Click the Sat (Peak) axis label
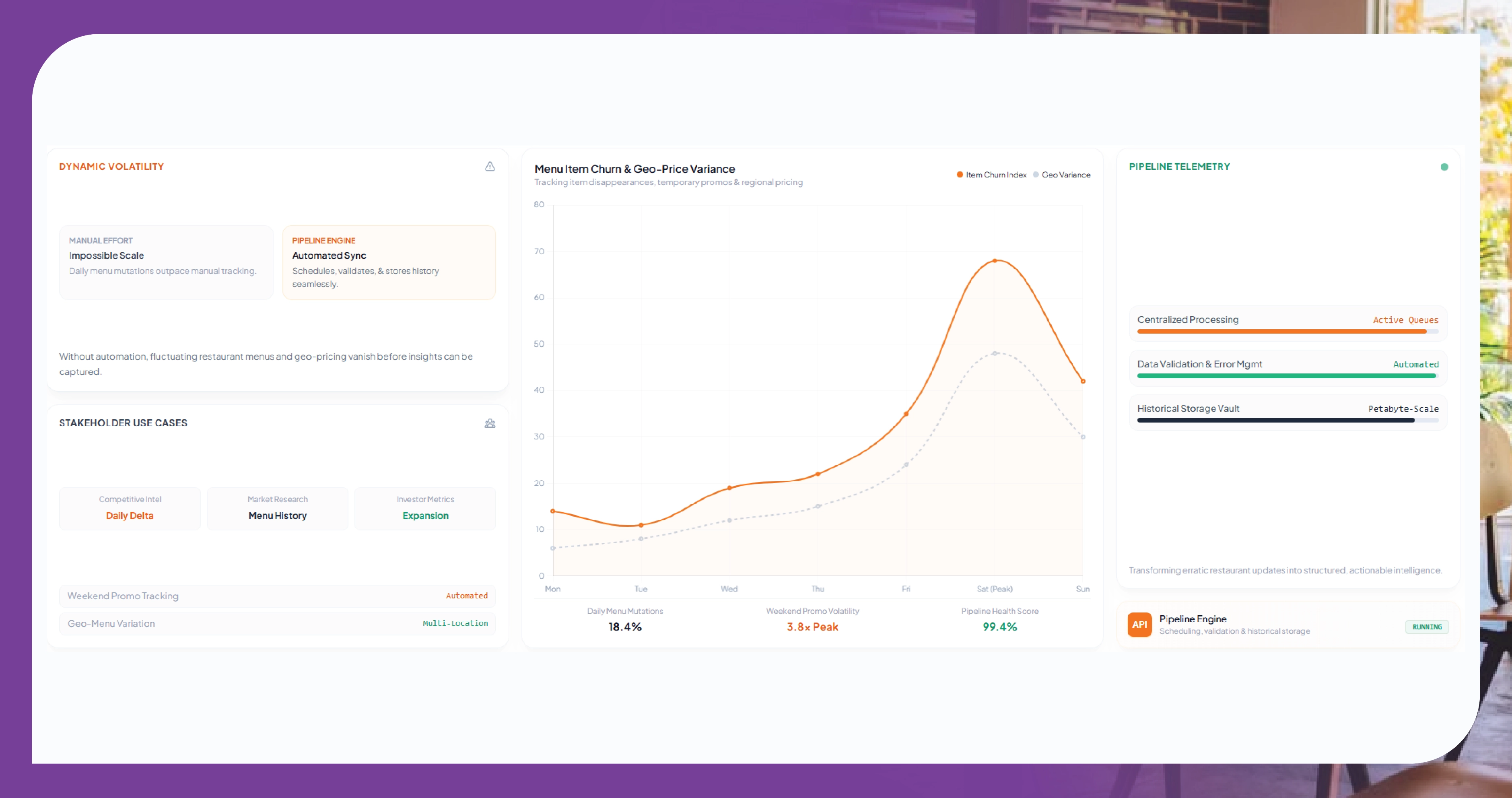The width and height of the screenshot is (1512, 798). click(x=994, y=589)
